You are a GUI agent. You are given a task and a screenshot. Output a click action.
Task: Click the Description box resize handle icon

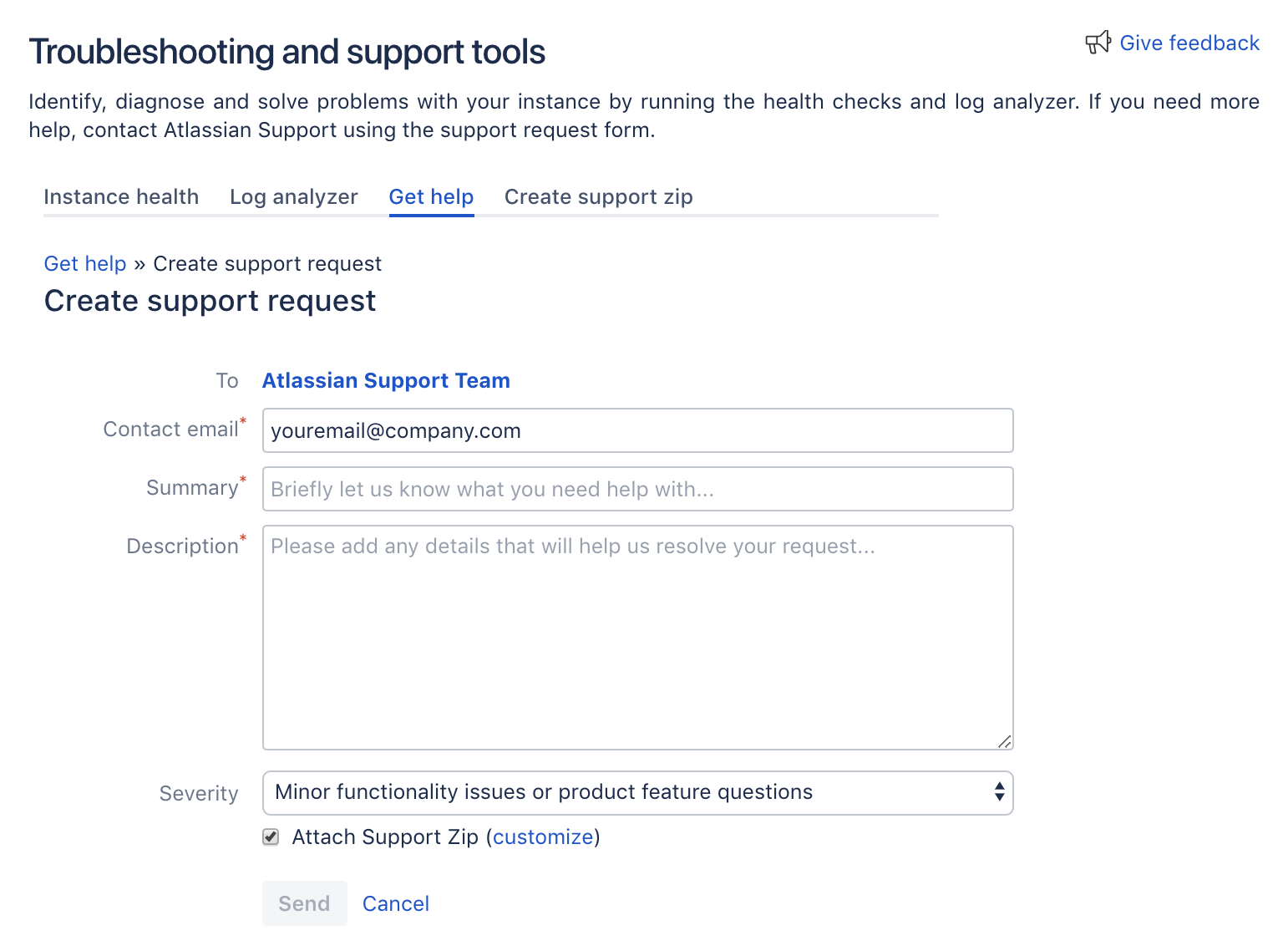coord(1006,740)
